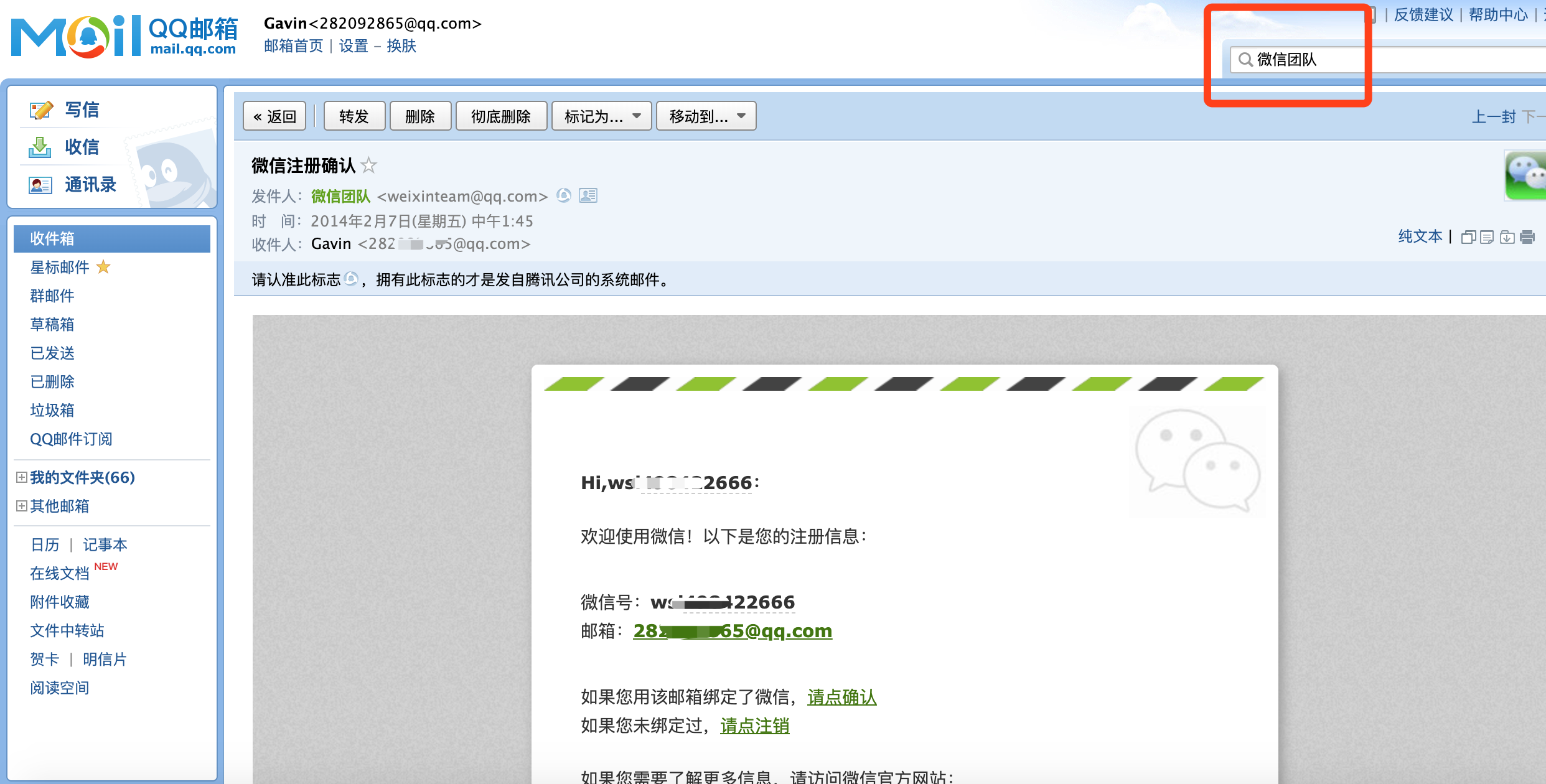This screenshot has height=784, width=1546.
Task: Click the WeChat sender avatar thumbnail
Action: pyautogui.click(x=1525, y=175)
